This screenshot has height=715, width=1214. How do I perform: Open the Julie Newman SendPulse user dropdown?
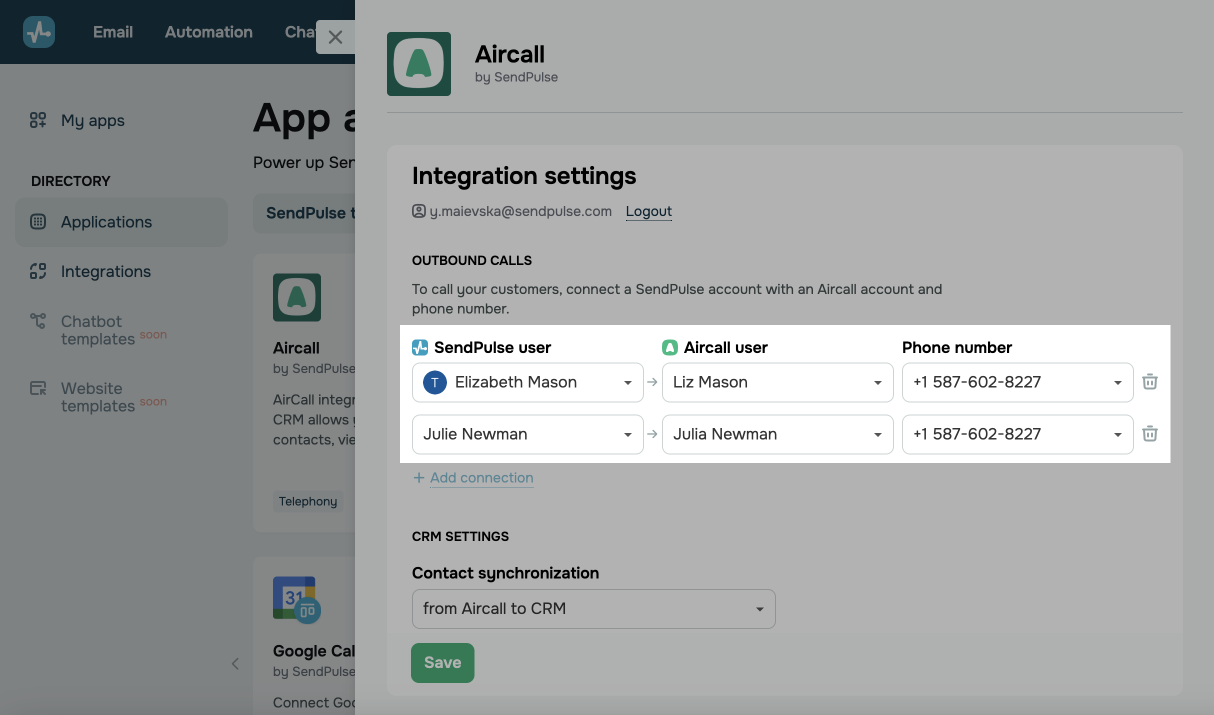point(528,434)
